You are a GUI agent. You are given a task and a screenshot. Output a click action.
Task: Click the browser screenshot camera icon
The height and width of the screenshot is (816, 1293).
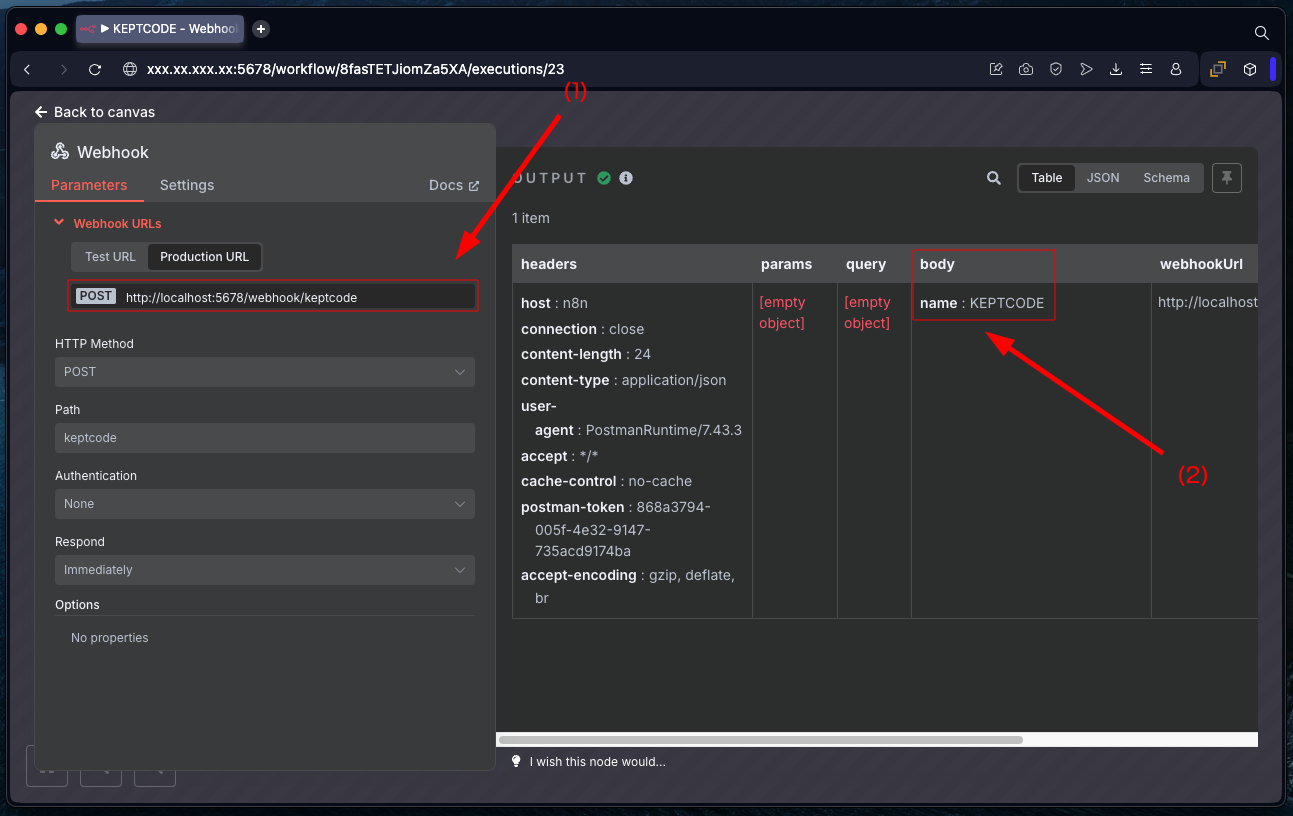pos(1026,69)
